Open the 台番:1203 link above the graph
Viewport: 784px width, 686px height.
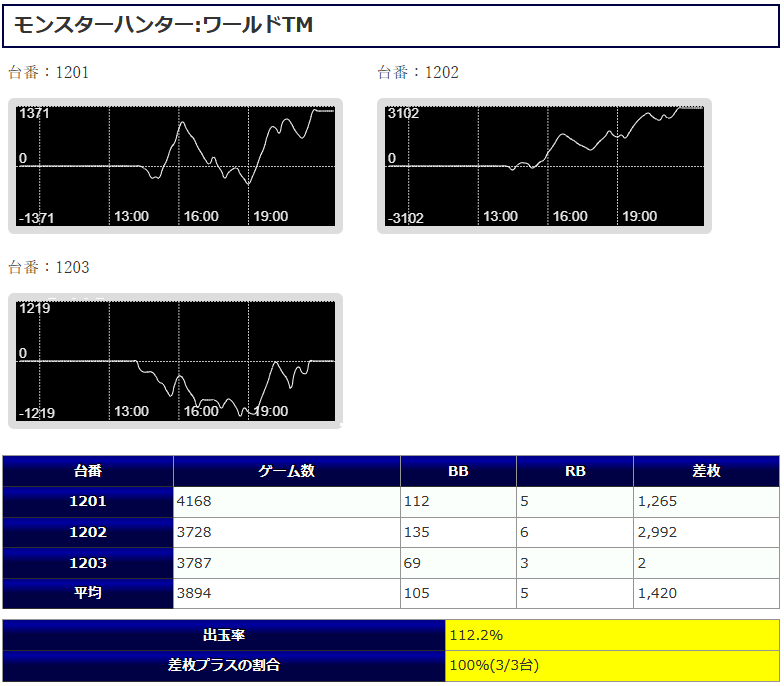click(49, 267)
